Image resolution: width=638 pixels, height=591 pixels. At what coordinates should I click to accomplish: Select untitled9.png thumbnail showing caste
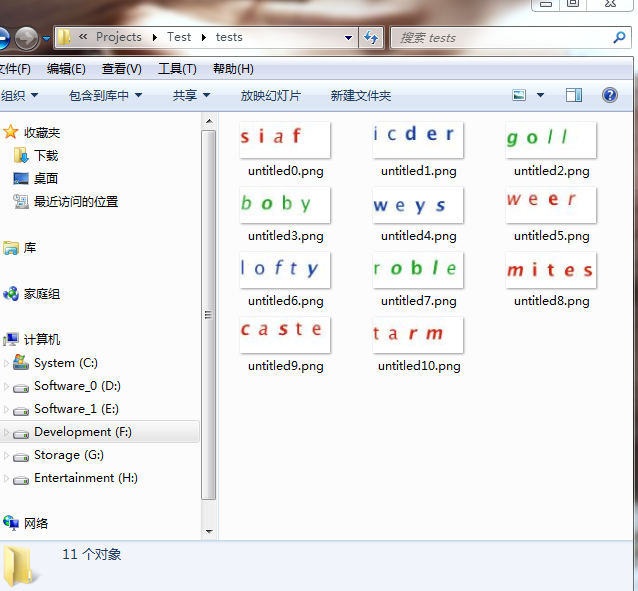point(285,335)
